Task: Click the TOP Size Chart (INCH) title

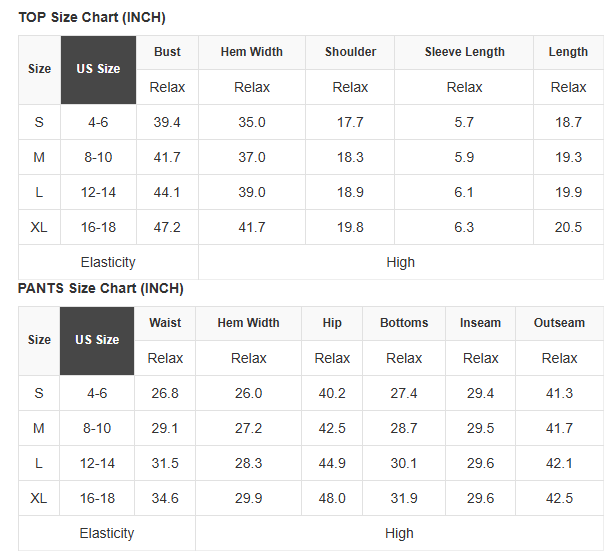Action: tap(92, 18)
